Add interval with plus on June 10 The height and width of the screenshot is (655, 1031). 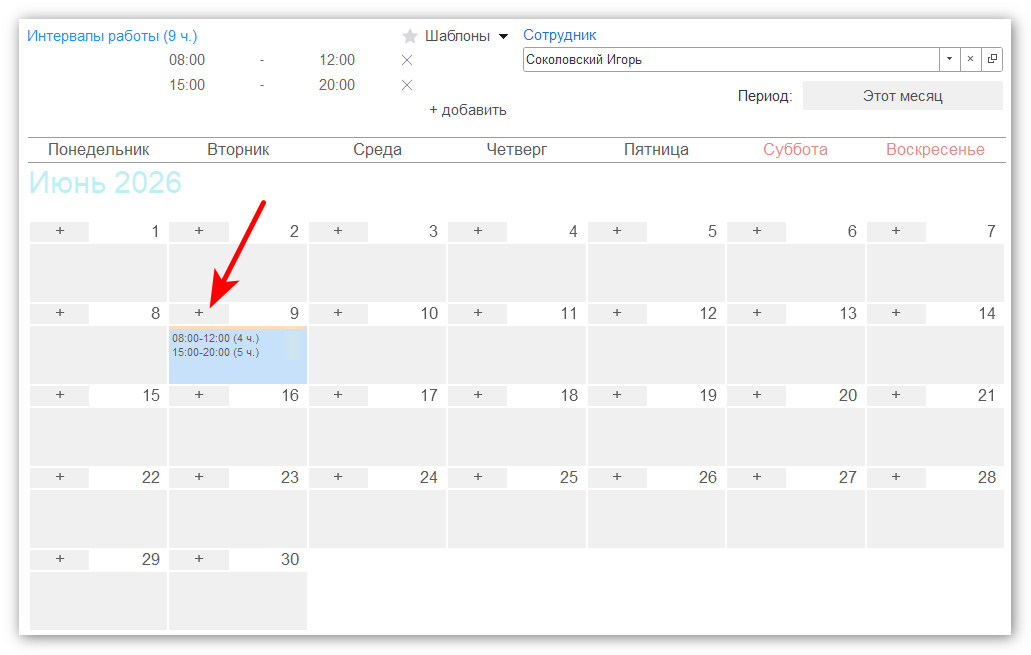[338, 313]
